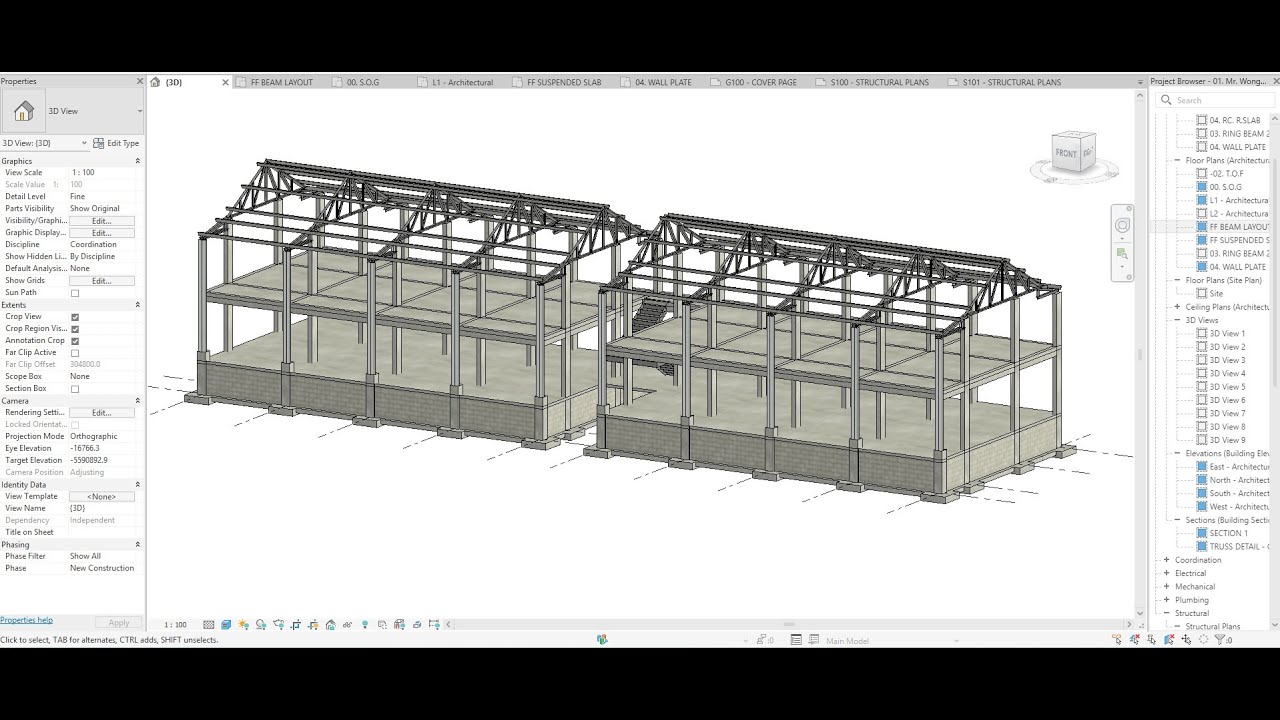Click the View Template <None> button
The width and height of the screenshot is (1280, 720).
101,497
